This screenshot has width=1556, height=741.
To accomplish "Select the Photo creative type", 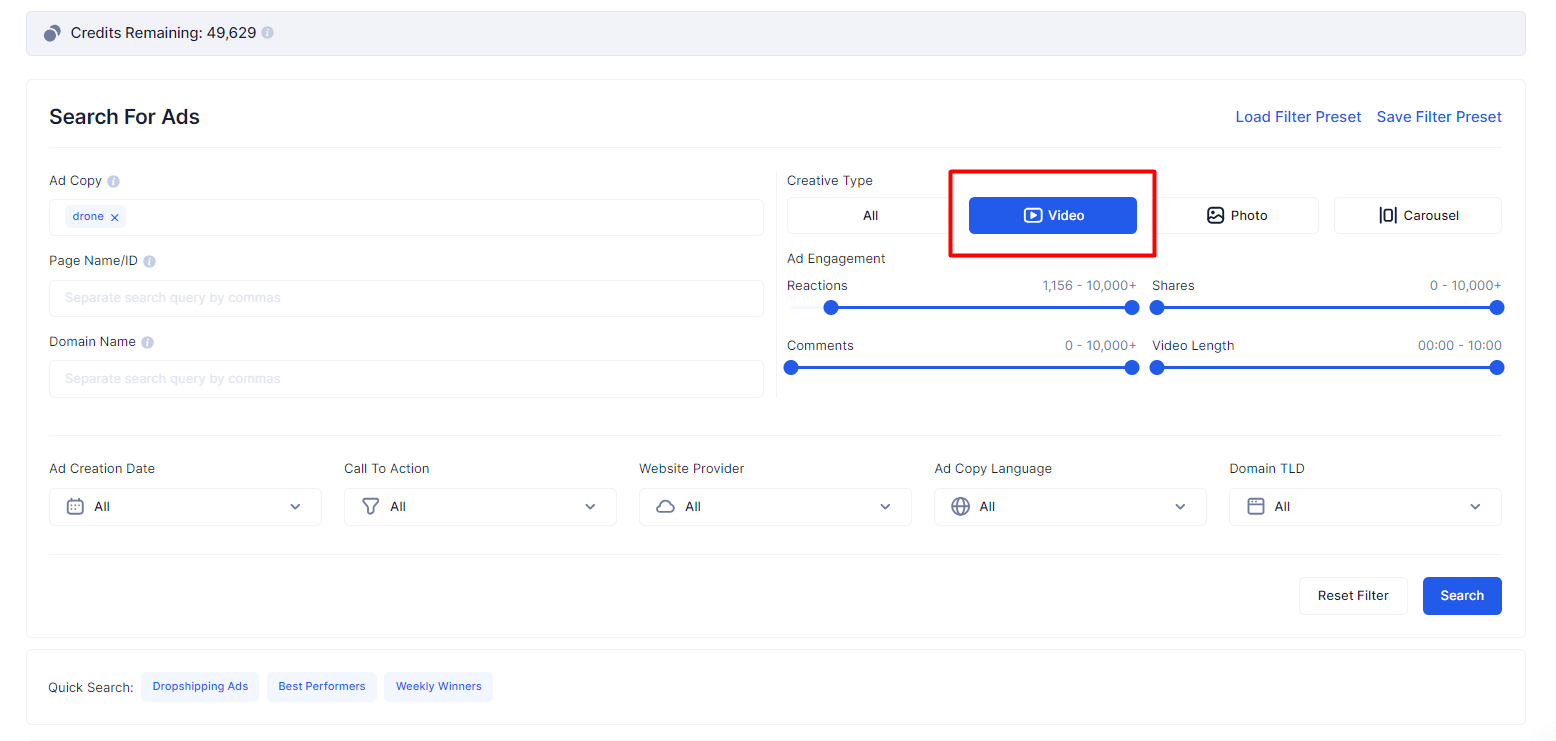I will tap(1237, 216).
